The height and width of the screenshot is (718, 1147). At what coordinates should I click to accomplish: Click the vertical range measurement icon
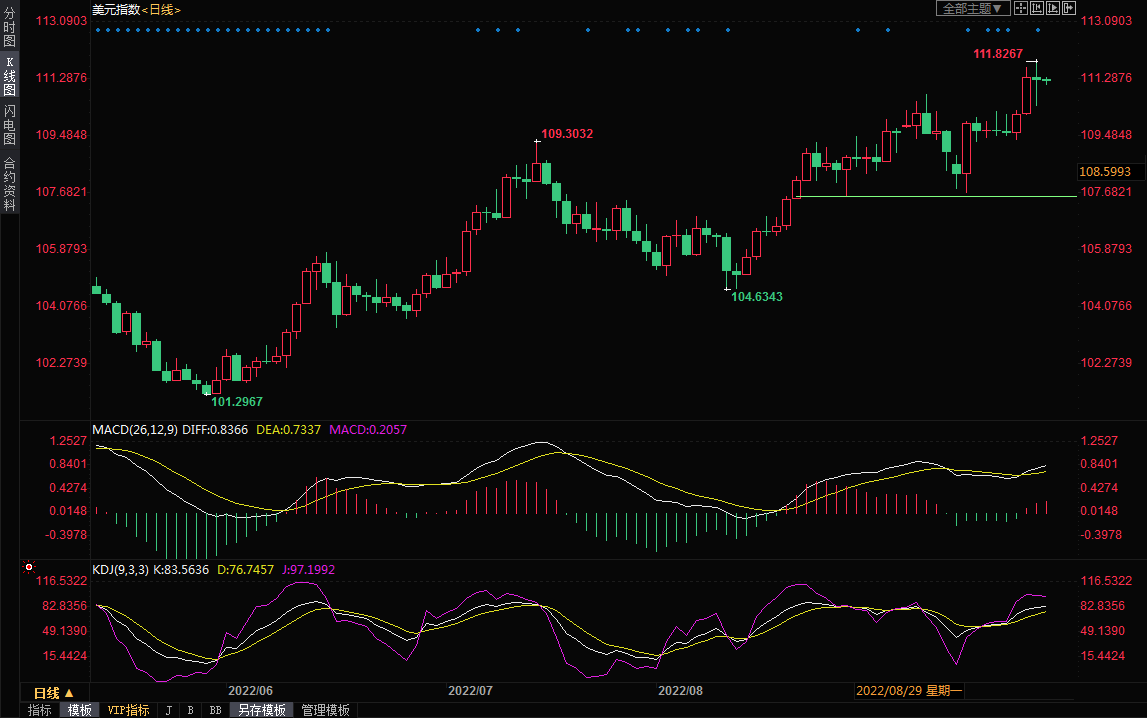click(x=1037, y=8)
